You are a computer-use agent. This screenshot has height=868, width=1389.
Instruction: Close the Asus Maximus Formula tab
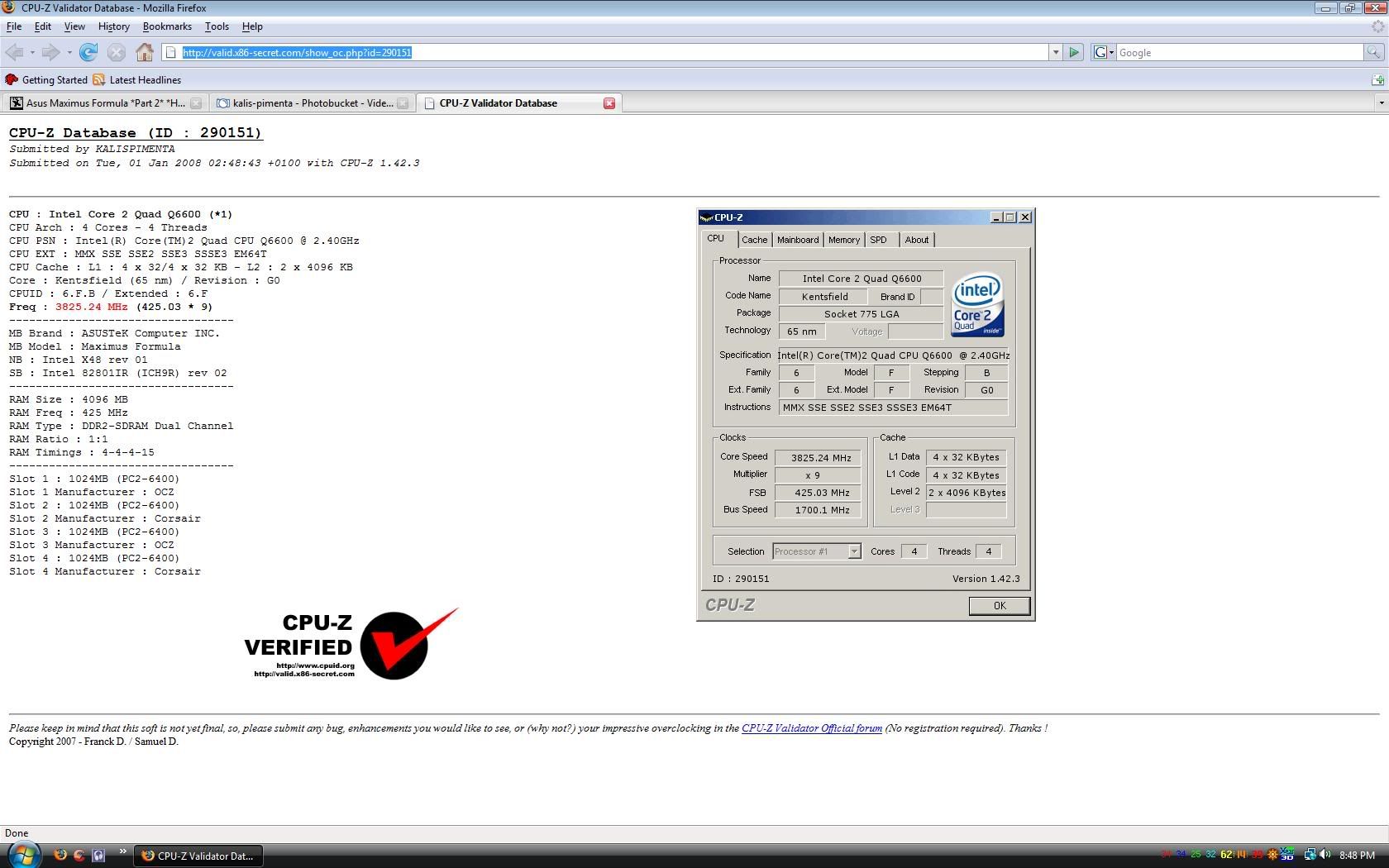tap(196, 103)
